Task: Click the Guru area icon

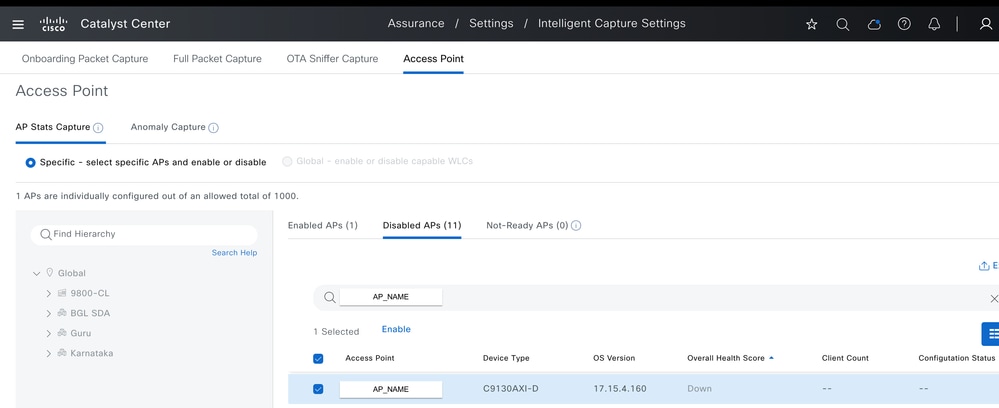Action: pos(62,333)
